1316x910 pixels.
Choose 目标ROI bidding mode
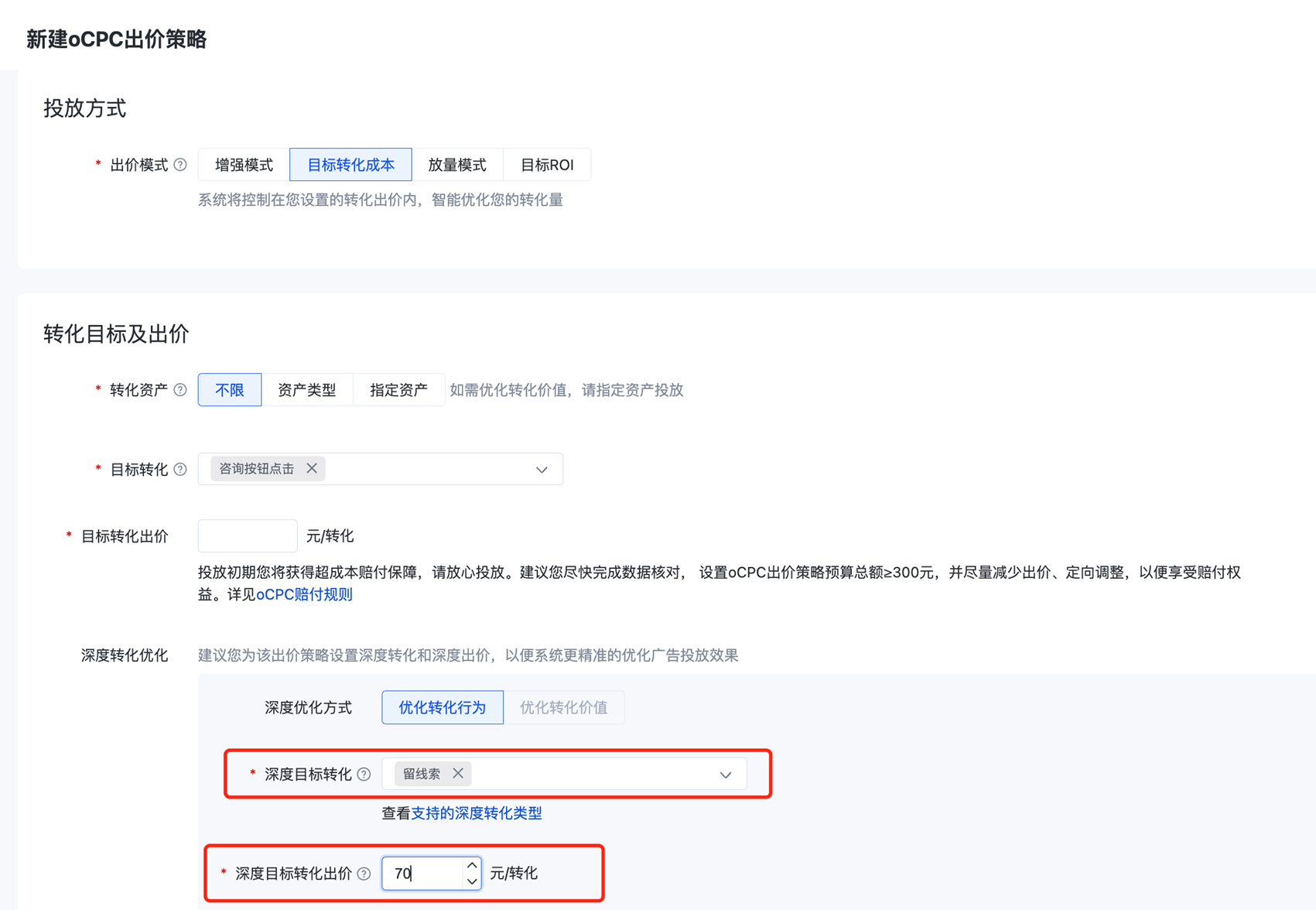tap(547, 165)
